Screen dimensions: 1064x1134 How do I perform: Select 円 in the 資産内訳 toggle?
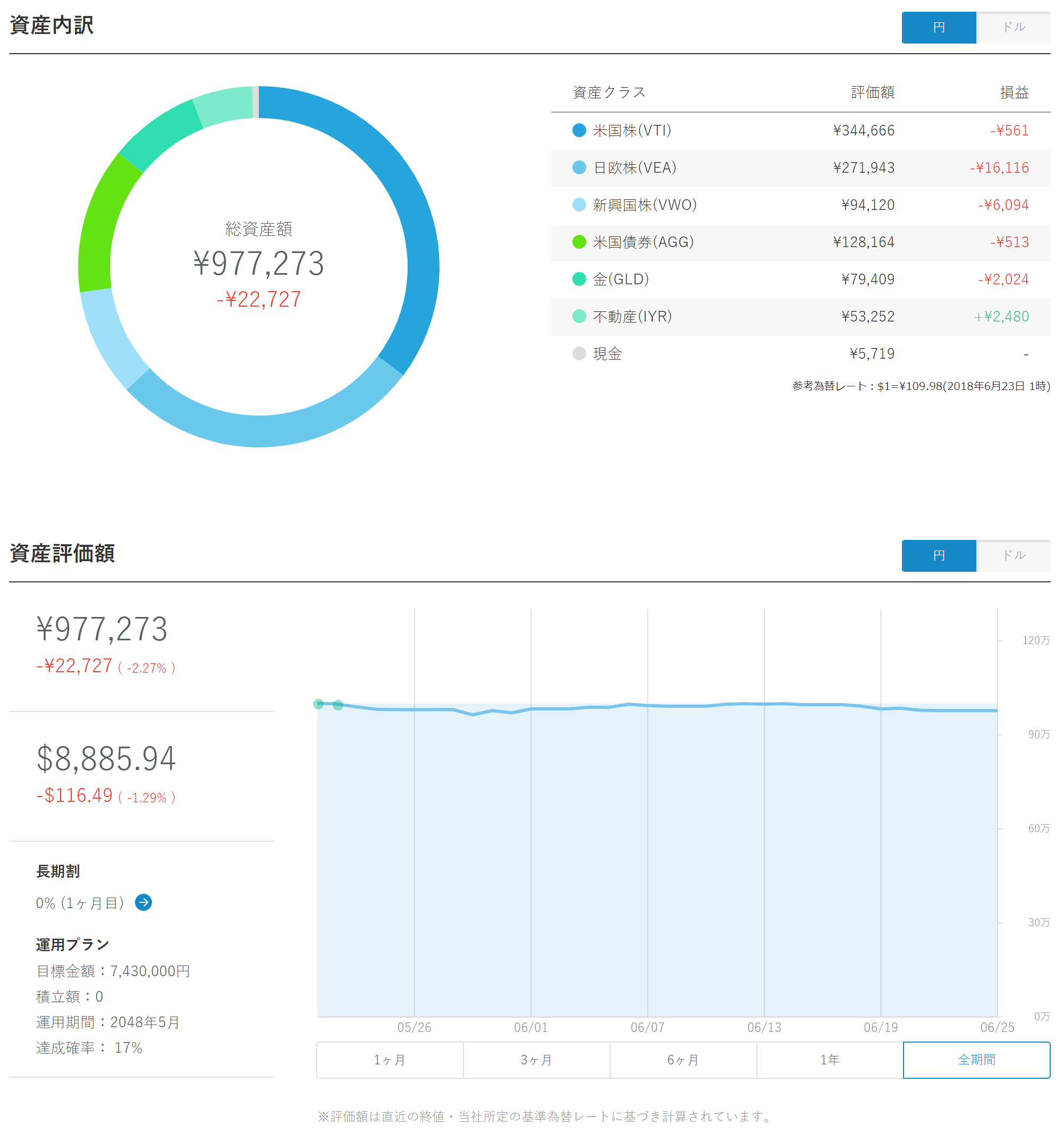click(x=939, y=28)
